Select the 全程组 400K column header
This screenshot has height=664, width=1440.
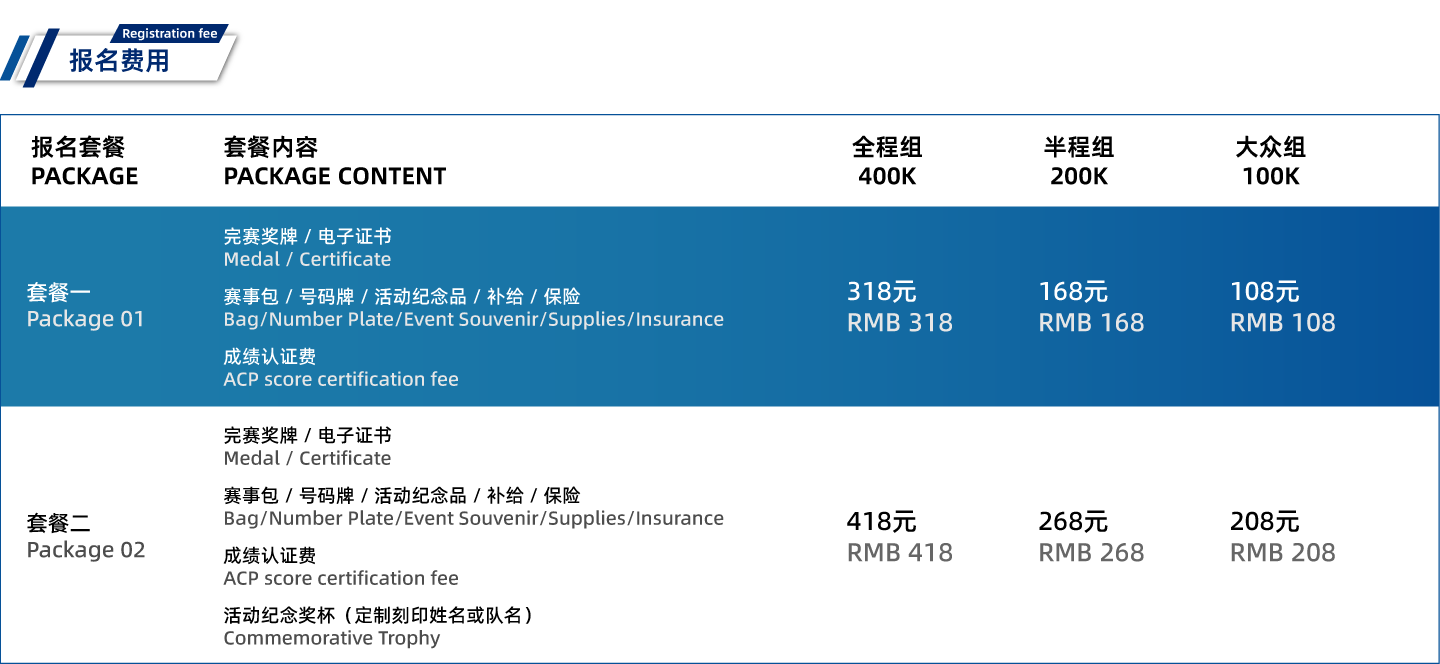point(887,162)
